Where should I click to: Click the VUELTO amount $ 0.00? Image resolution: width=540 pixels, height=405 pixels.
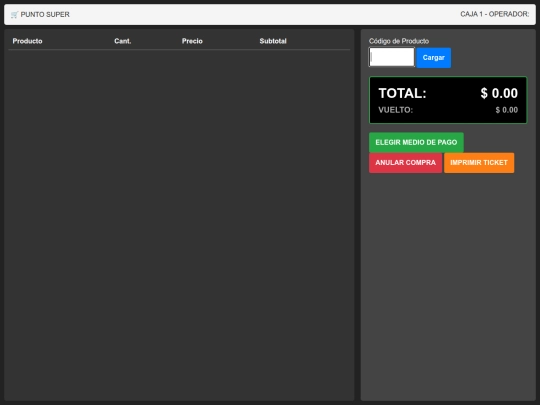coord(507,110)
